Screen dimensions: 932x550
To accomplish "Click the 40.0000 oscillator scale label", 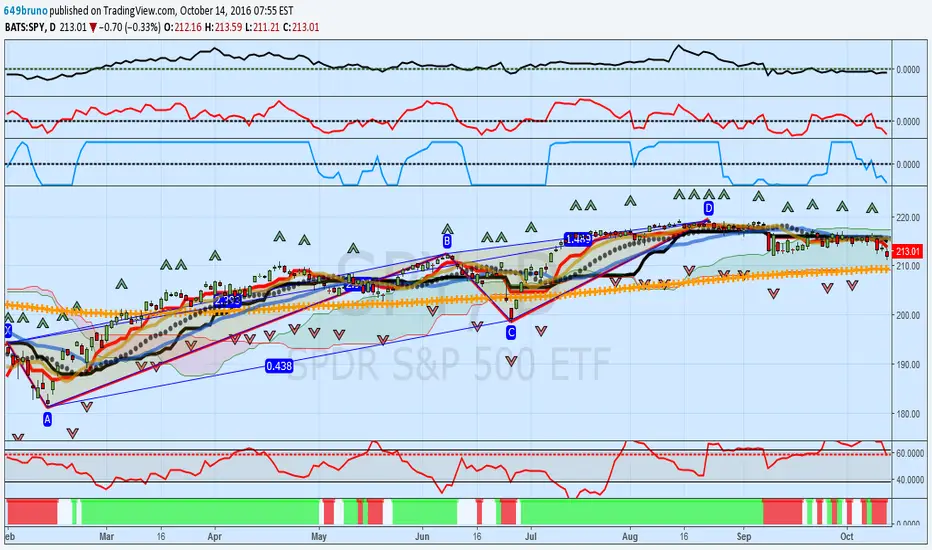I will tap(909, 479).
